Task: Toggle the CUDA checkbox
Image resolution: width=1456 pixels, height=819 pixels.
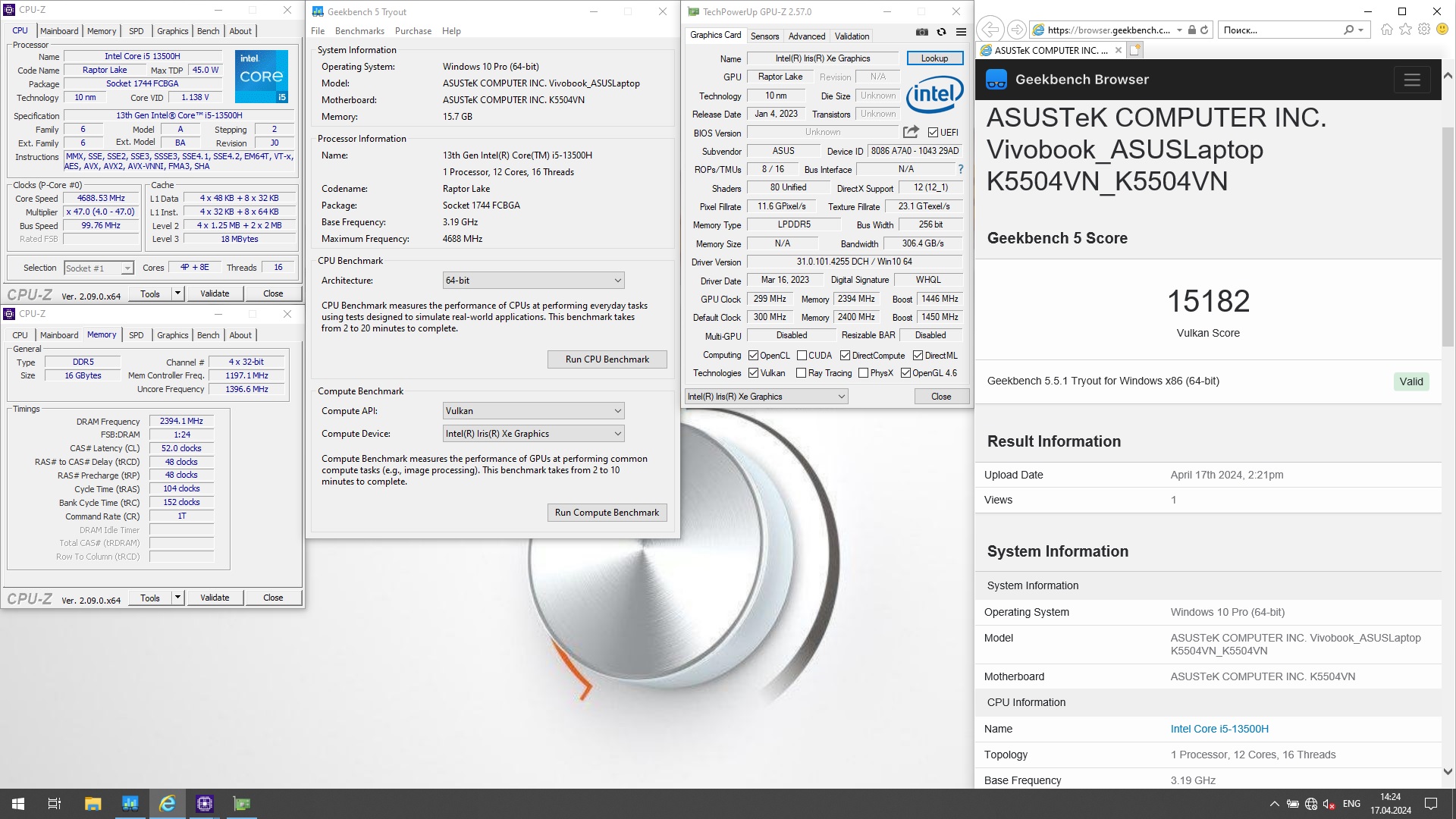Action: click(x=802, y=355)
